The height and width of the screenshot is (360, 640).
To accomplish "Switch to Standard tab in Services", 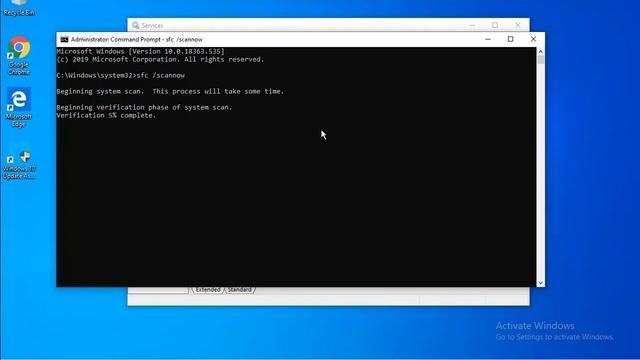I will pos(240,290).
